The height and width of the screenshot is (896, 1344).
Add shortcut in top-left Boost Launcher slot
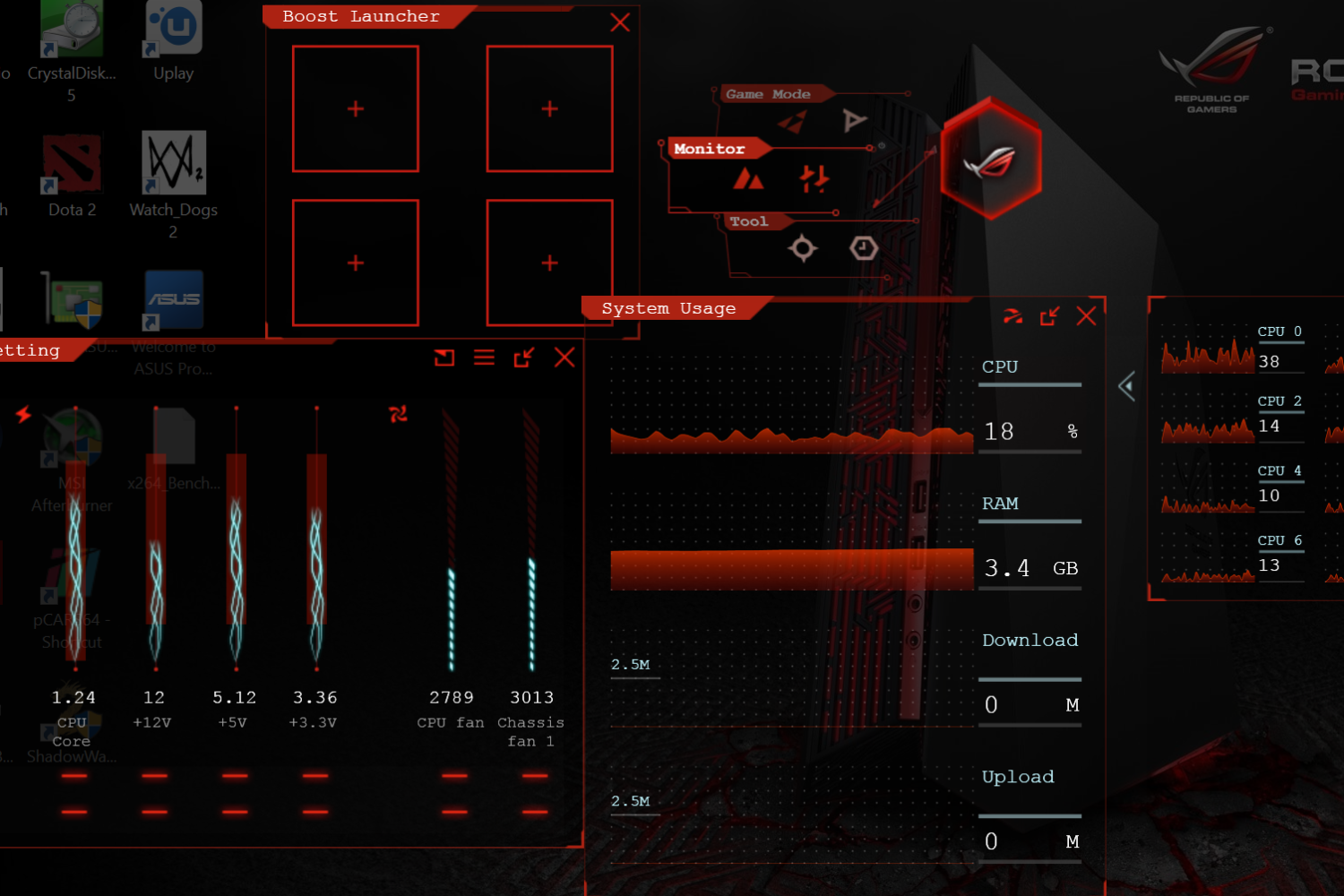[x=356, y=109]
